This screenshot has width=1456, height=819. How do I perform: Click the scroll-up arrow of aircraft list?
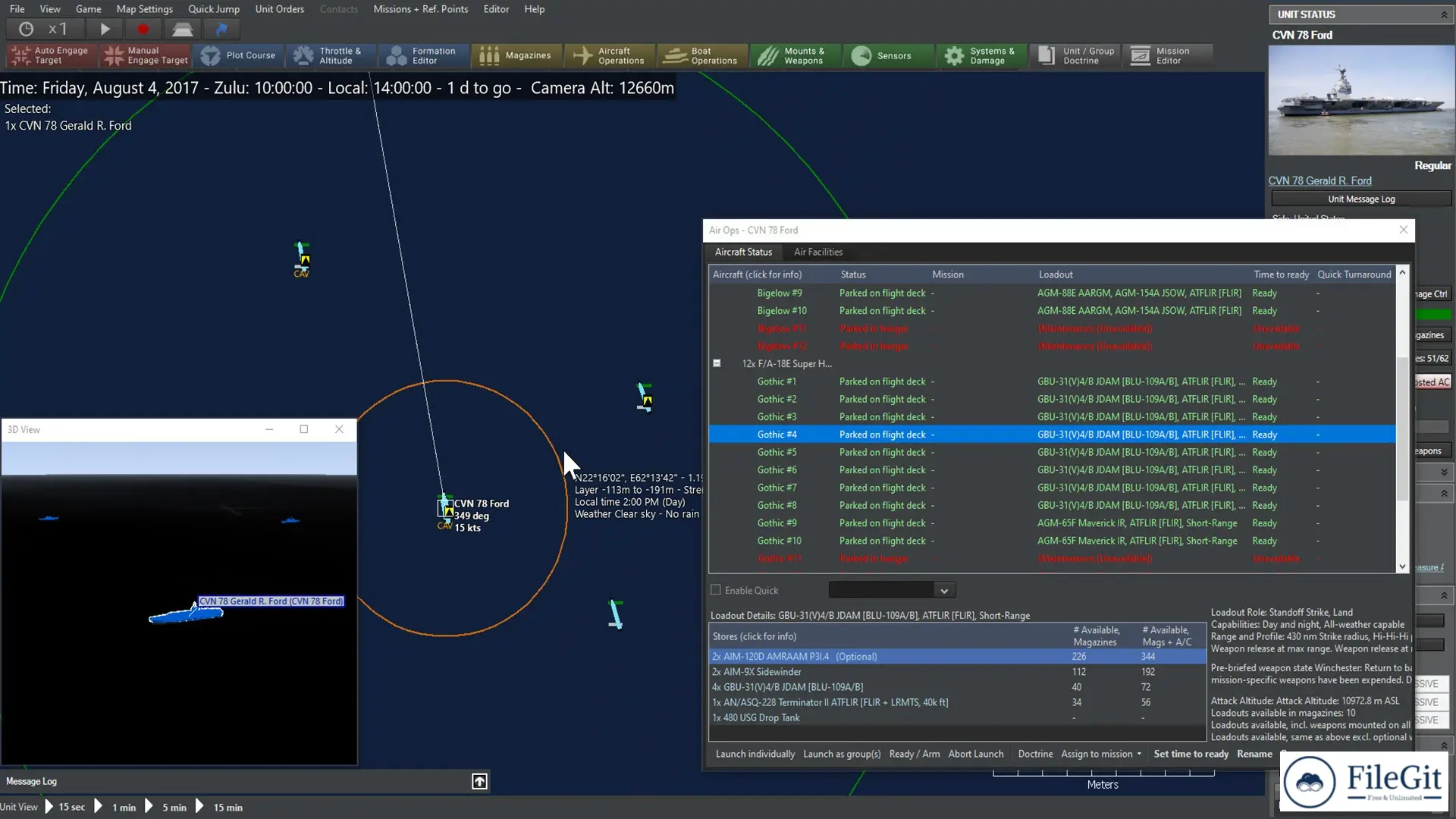click(x=1402, y=271)
